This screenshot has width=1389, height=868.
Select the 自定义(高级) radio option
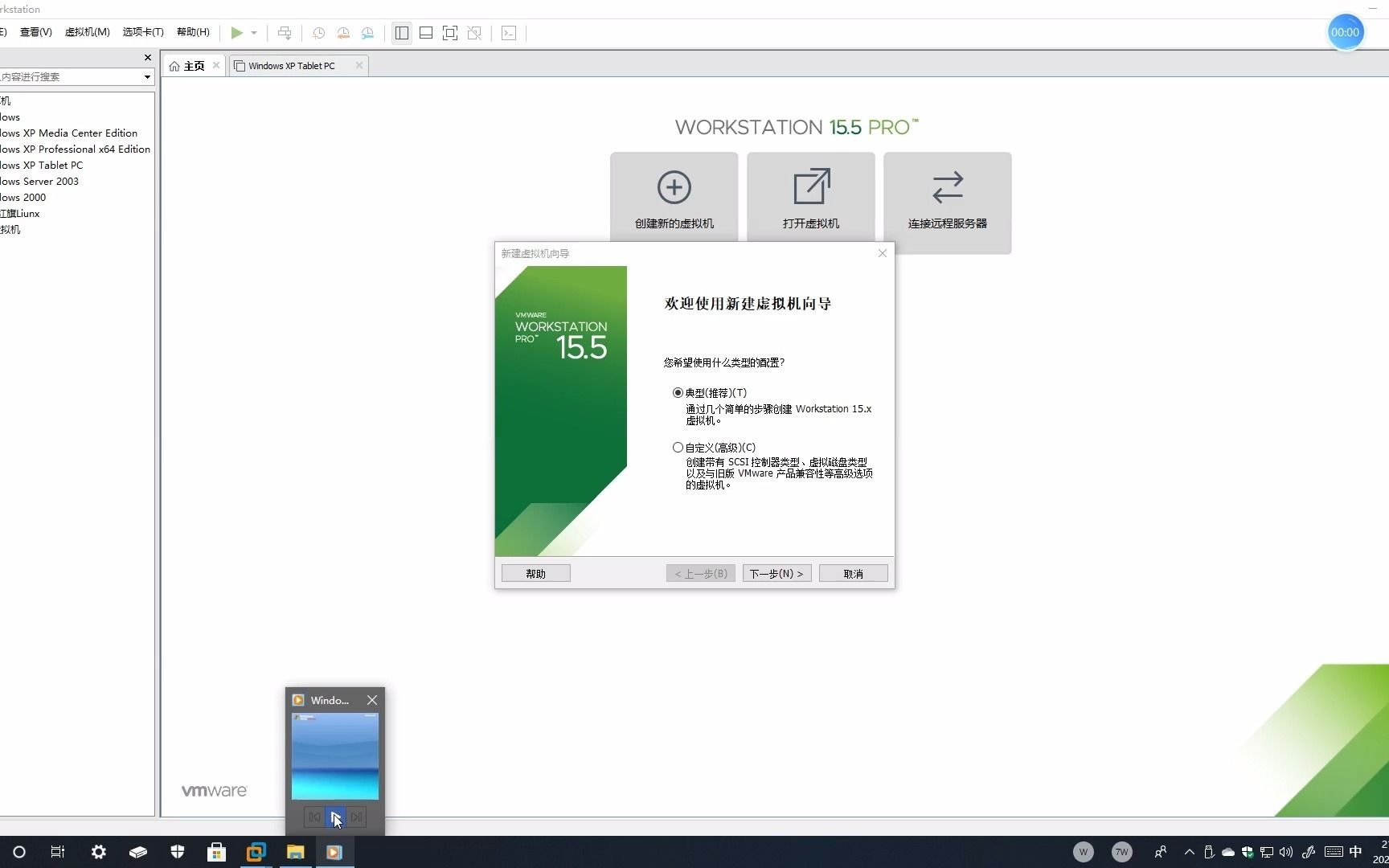tap(678, 448)
